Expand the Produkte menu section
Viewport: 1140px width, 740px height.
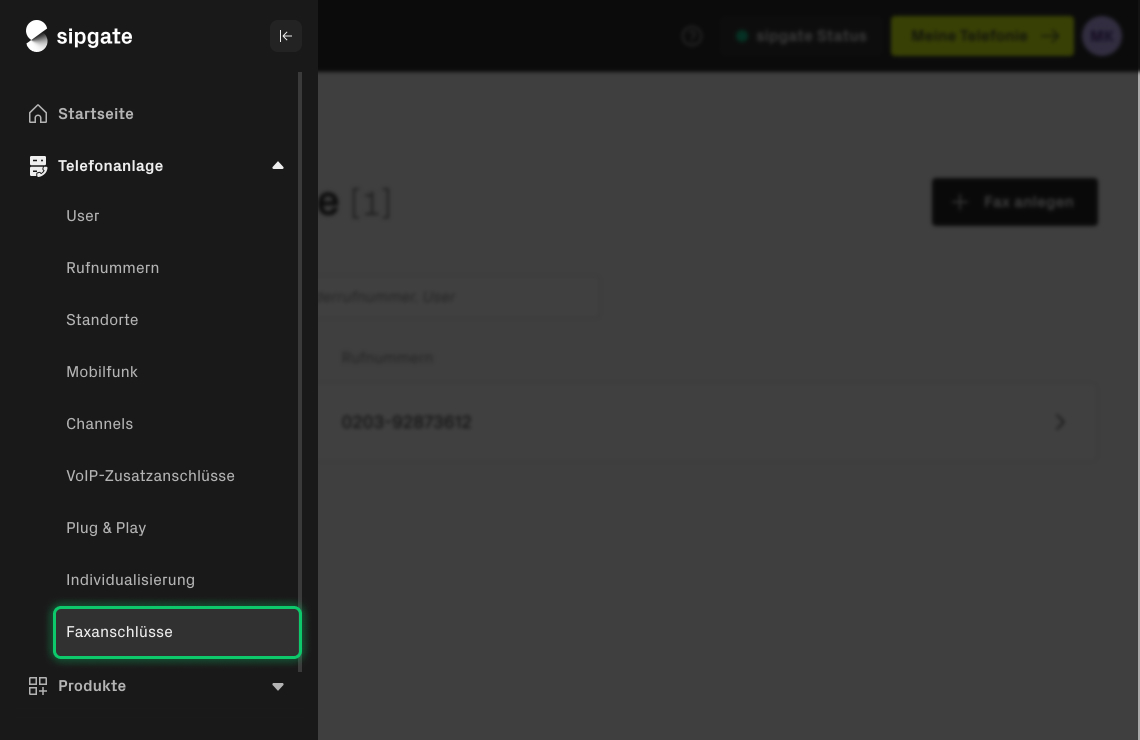[x=278, y=686]
